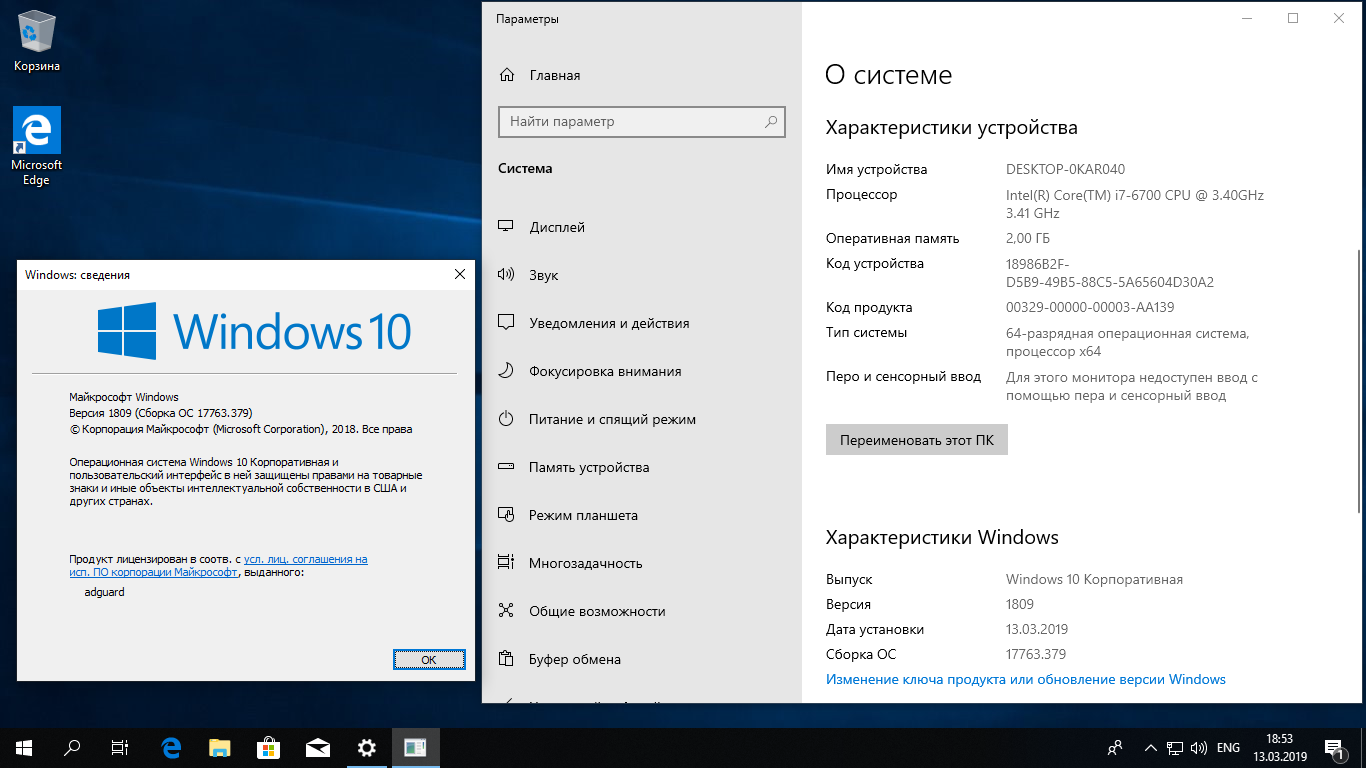The height and width of the screenshot is (768, 1366).
Task: Open Mail app from the taskbar
Action: point(317,747)
